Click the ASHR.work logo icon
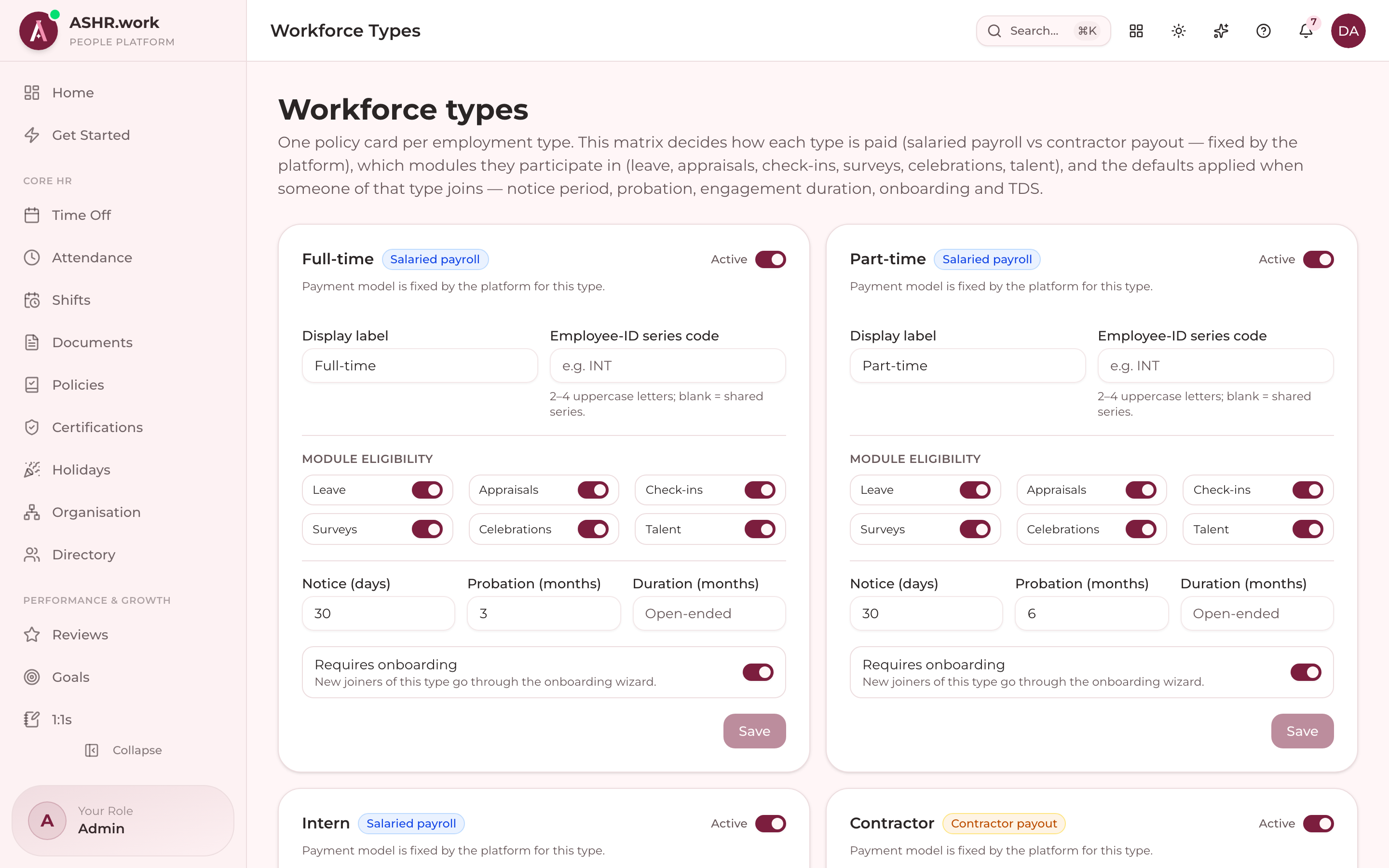 [x=39, y=31]
